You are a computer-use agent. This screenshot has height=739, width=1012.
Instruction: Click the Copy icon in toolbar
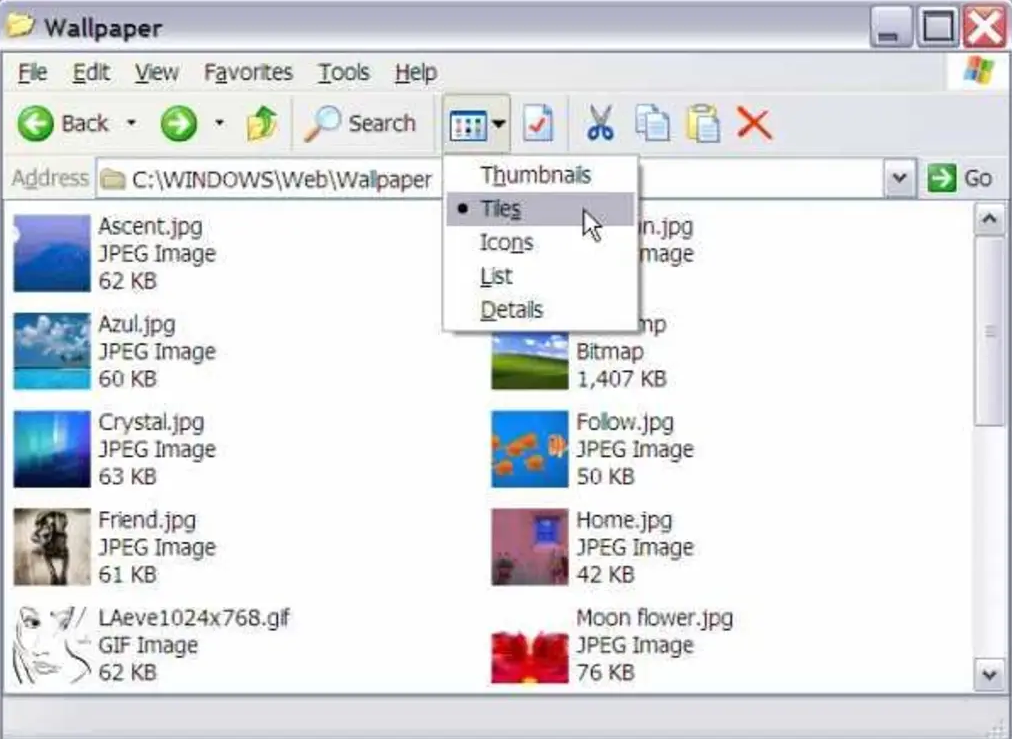click(652, 124)
